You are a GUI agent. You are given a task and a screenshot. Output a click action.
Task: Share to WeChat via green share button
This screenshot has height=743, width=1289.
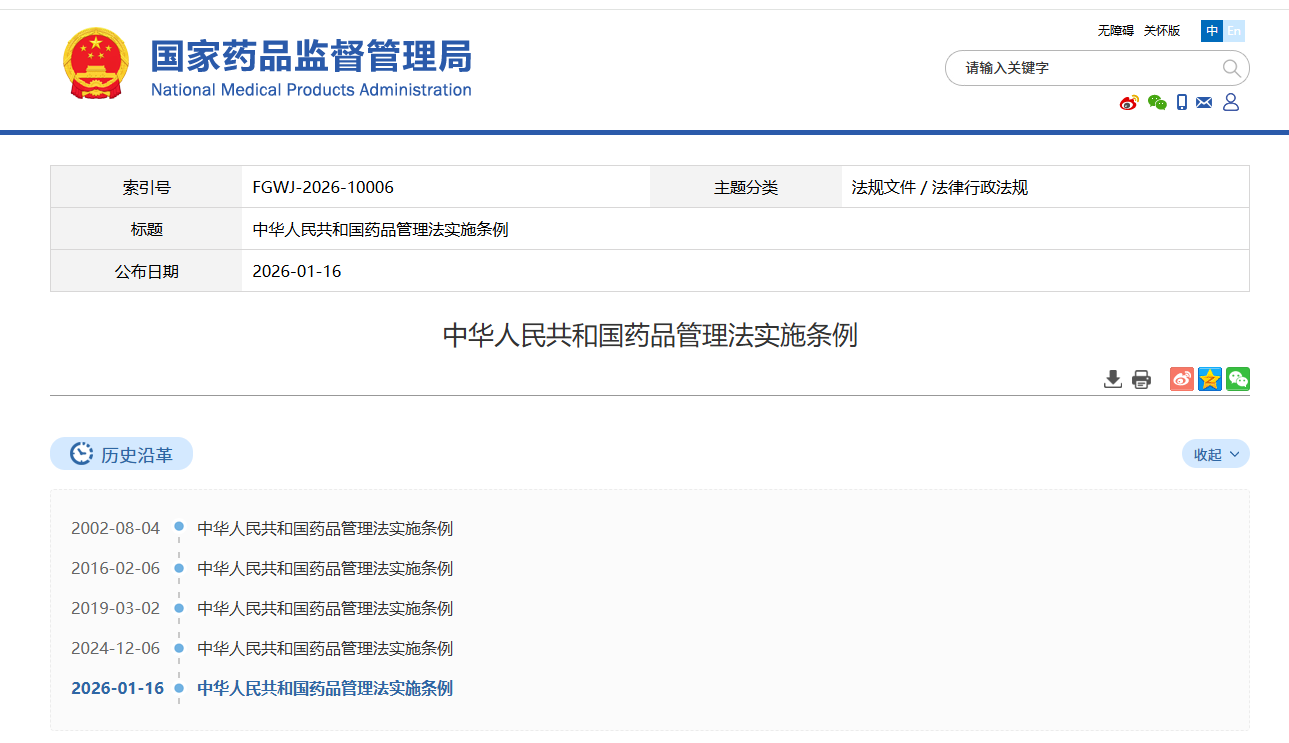click(1238, 379)
